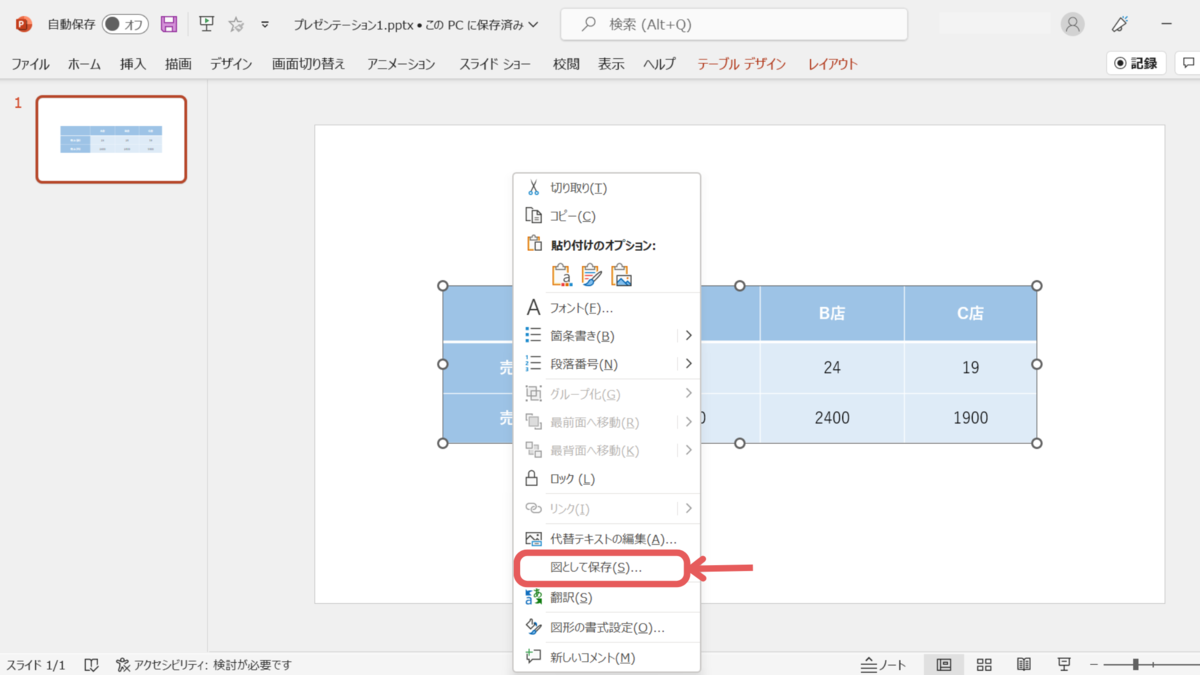This screenshot has width=1200, height=675.
Task: Expand the 最背面へ移動(K) submenu arrow
Action: click(689, 450)
